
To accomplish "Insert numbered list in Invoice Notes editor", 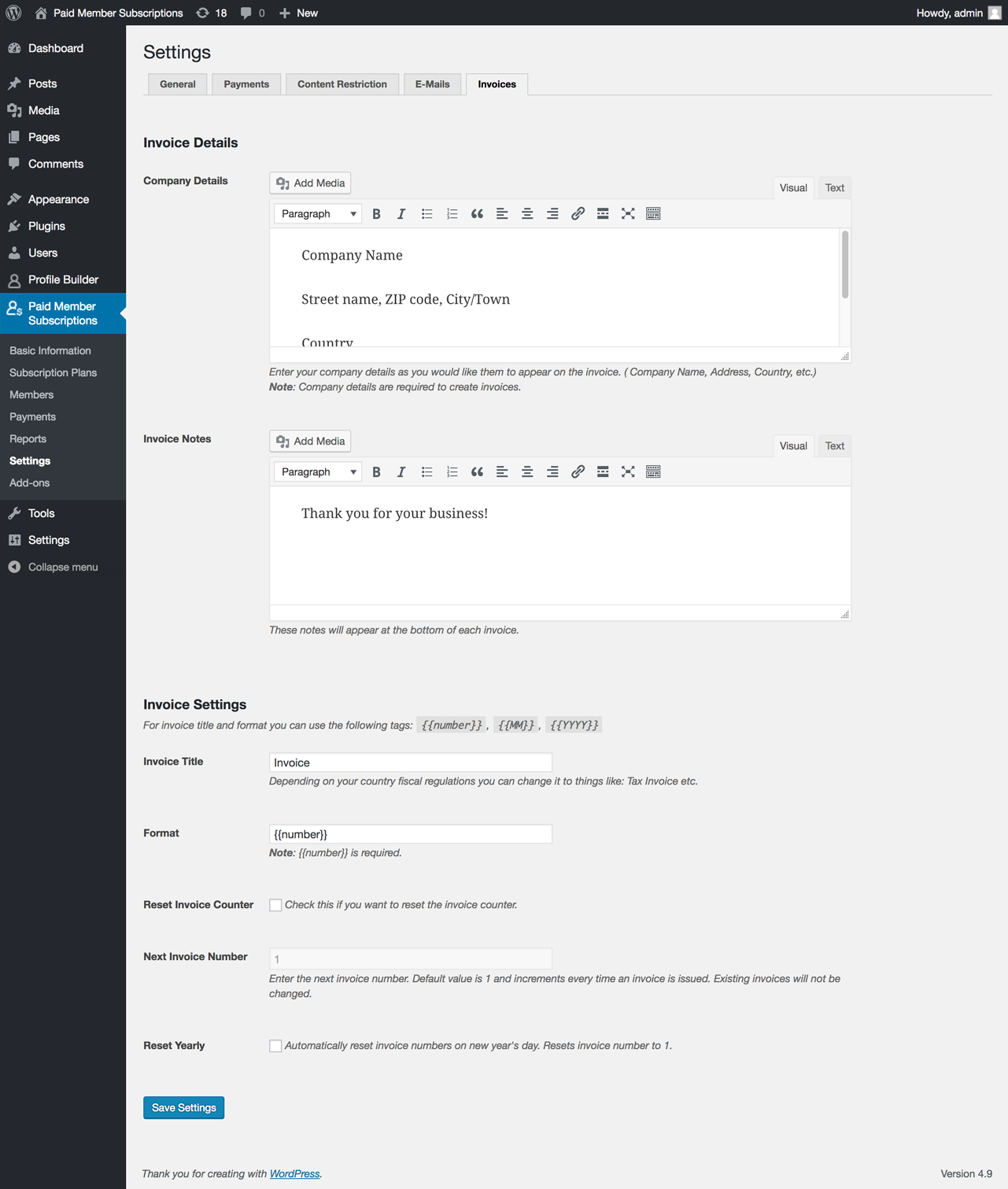I will click(452, 472).
